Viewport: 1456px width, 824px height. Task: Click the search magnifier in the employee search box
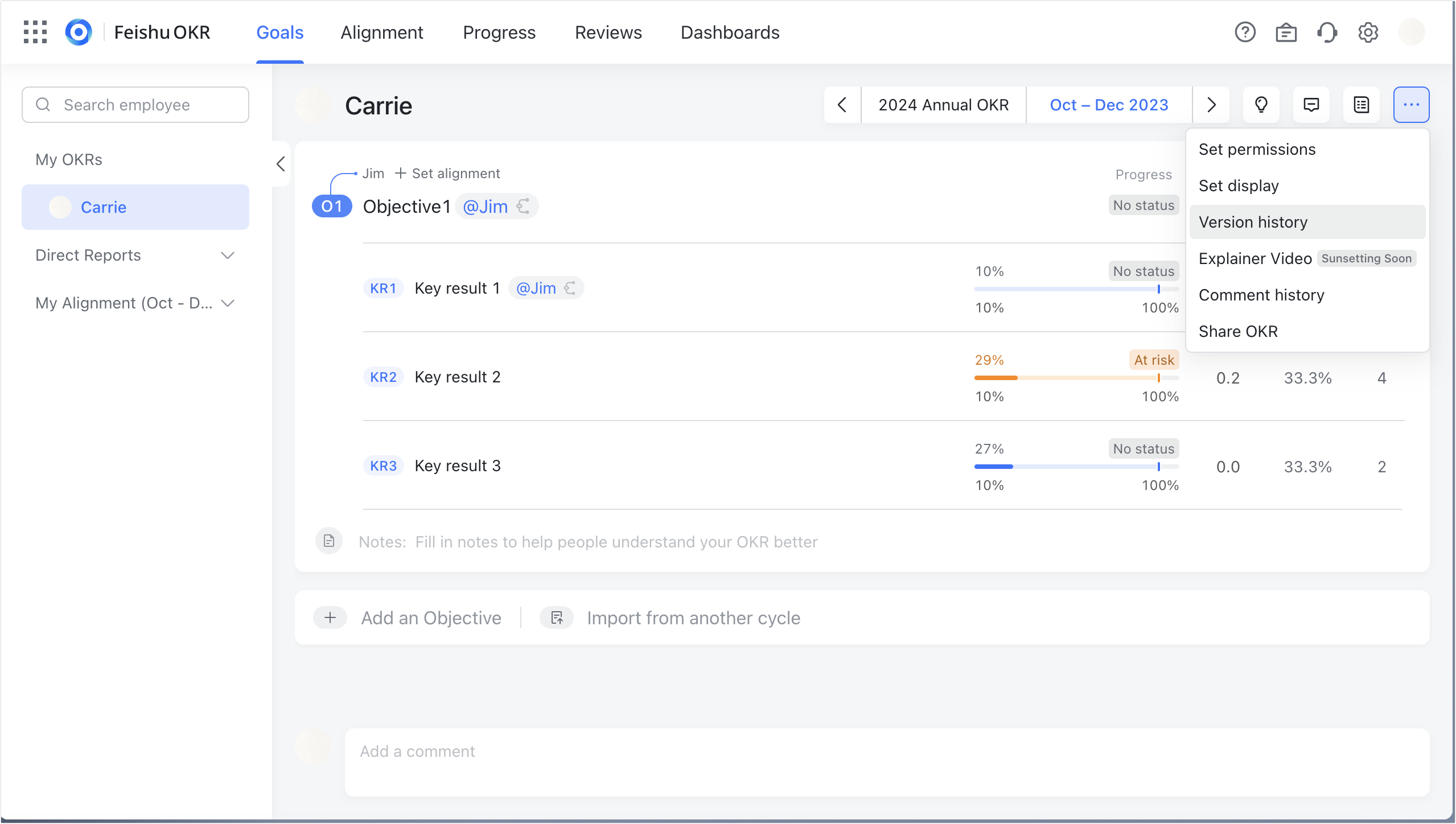pos(44,104)
